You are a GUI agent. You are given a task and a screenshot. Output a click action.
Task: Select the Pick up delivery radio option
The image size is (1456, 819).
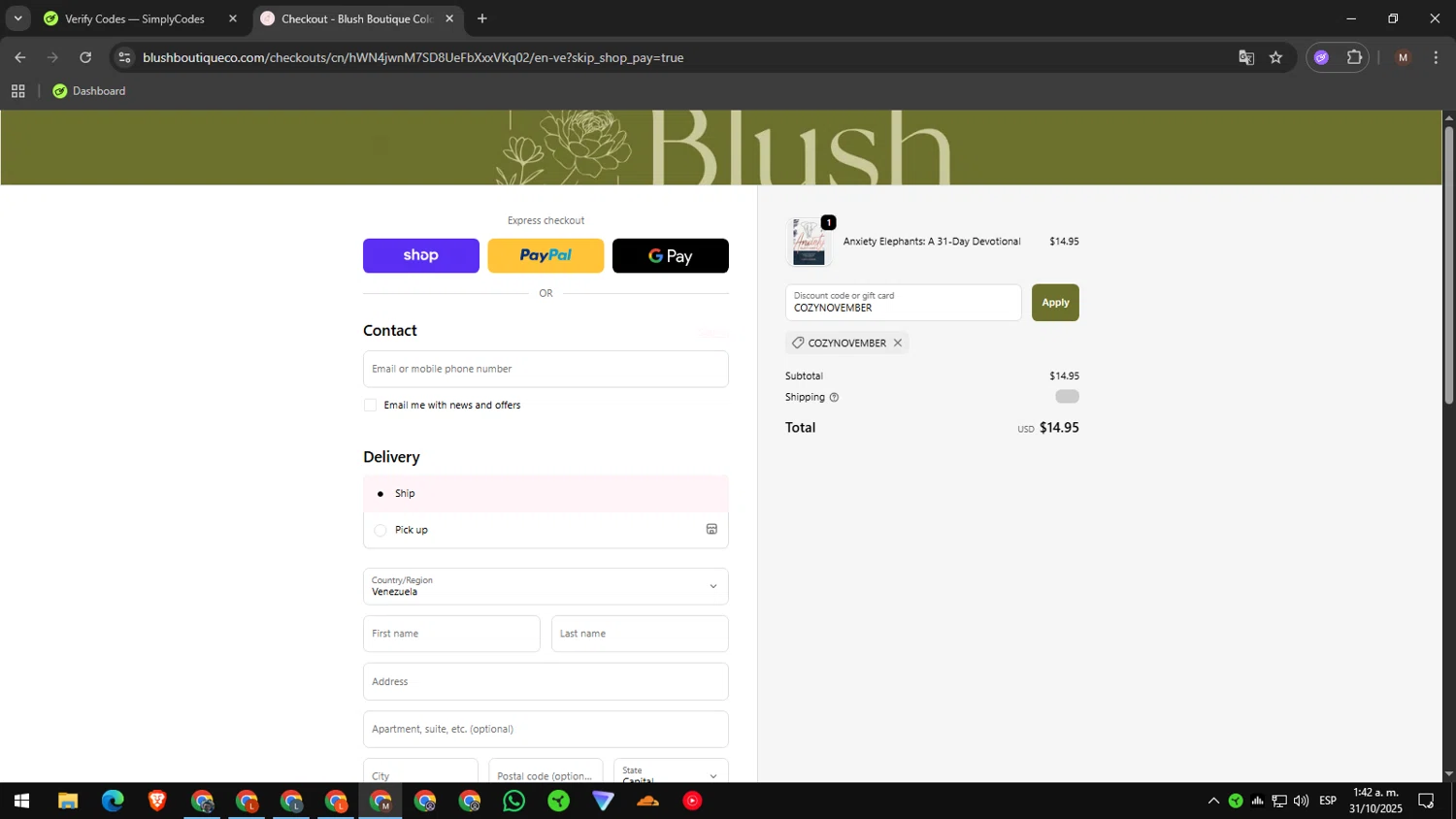380,530
